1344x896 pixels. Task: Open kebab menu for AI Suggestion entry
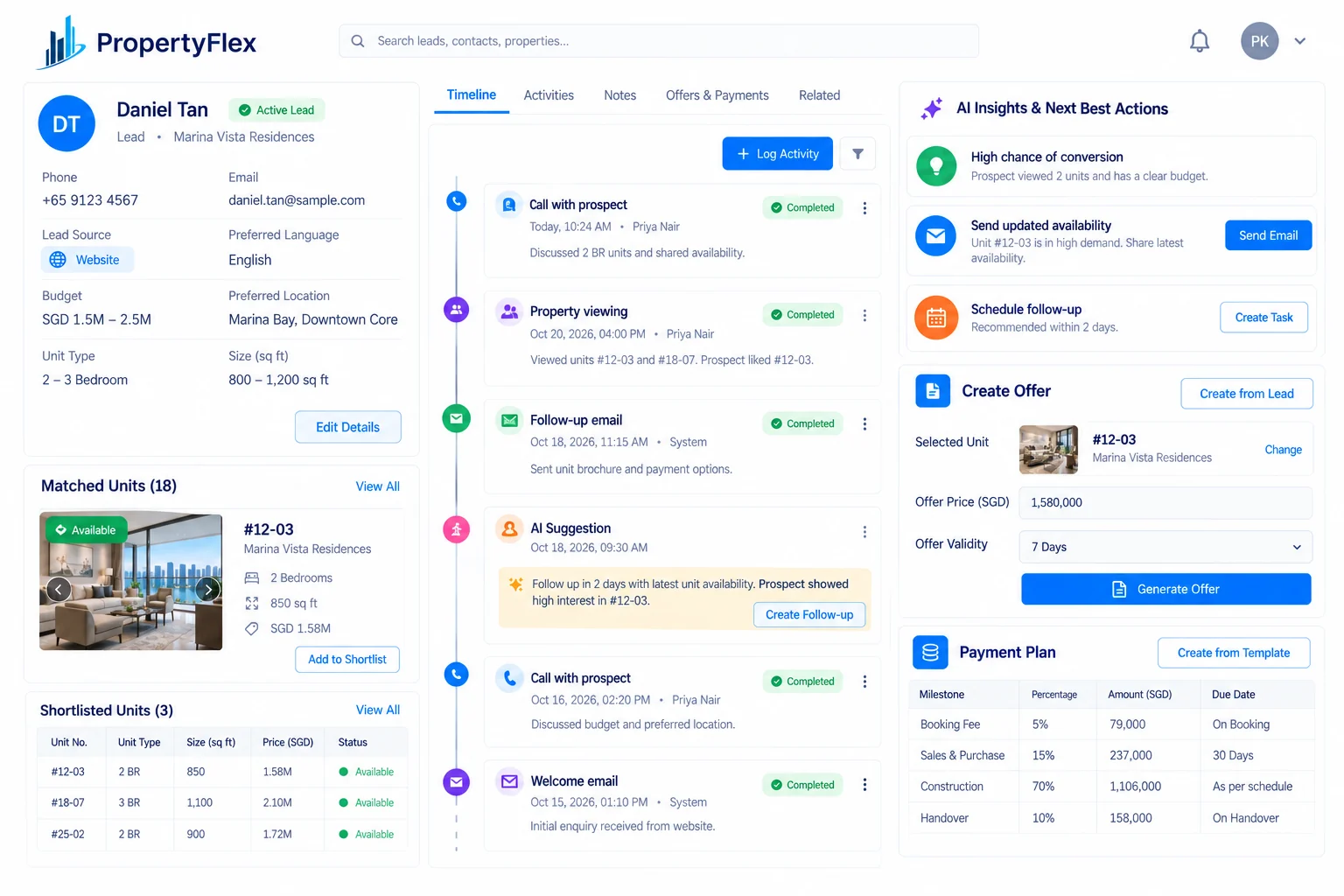(x=864, y=532)
